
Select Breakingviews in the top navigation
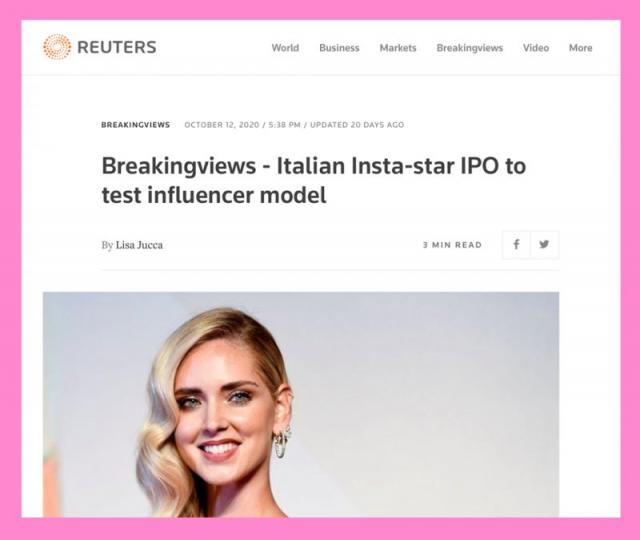pos(470,48)
